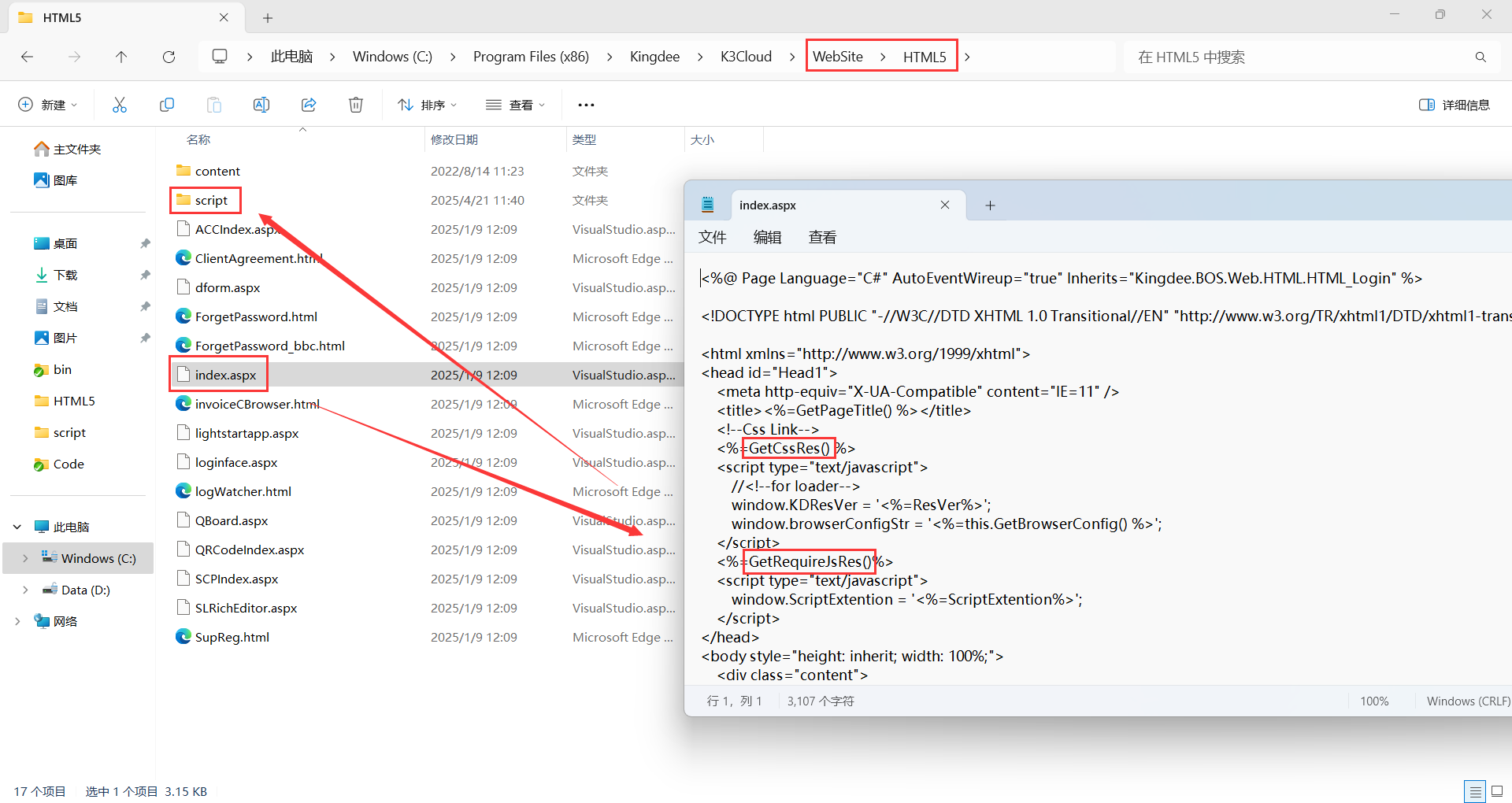Click Program Files (x86) in address path

tap(531, 57)
